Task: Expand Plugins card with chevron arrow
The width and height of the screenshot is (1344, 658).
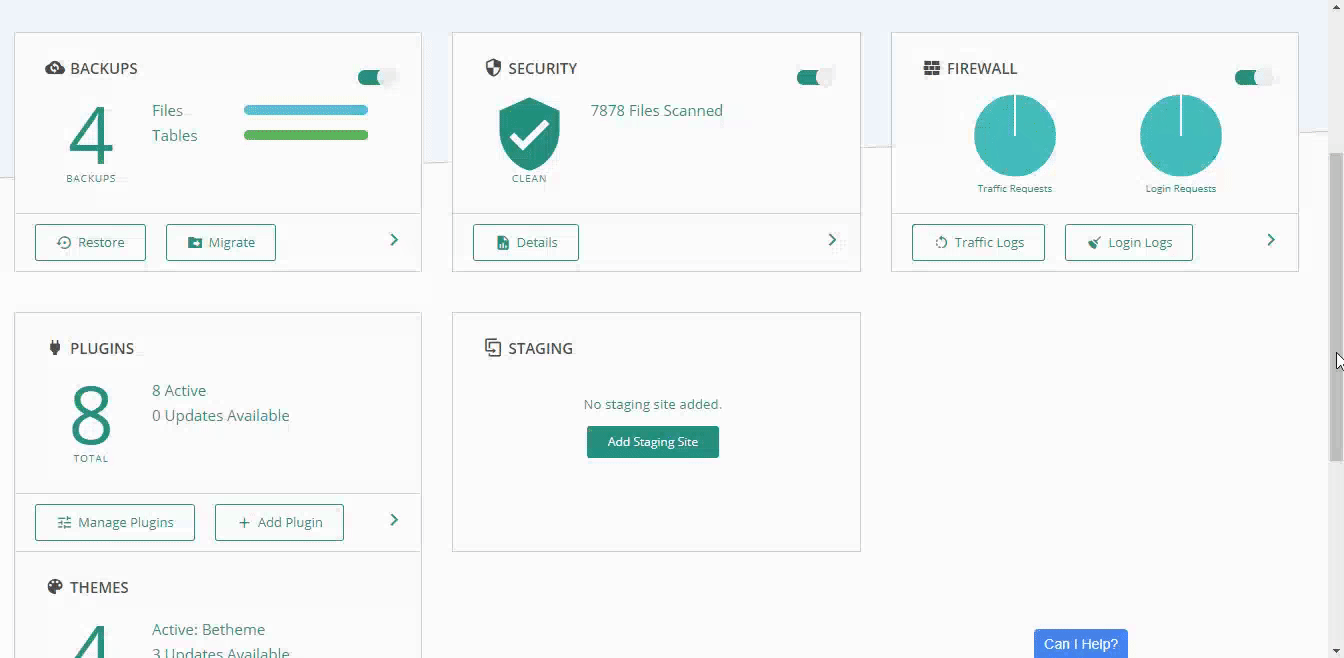Action: (x=394, y=520)
